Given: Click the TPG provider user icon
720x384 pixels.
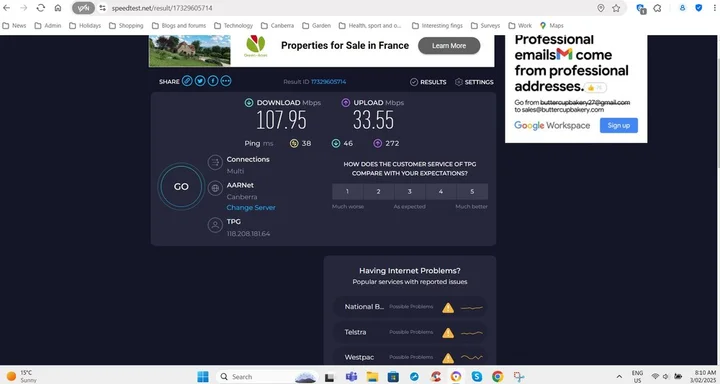Looking at the screenshot, I should coord(215,225).
